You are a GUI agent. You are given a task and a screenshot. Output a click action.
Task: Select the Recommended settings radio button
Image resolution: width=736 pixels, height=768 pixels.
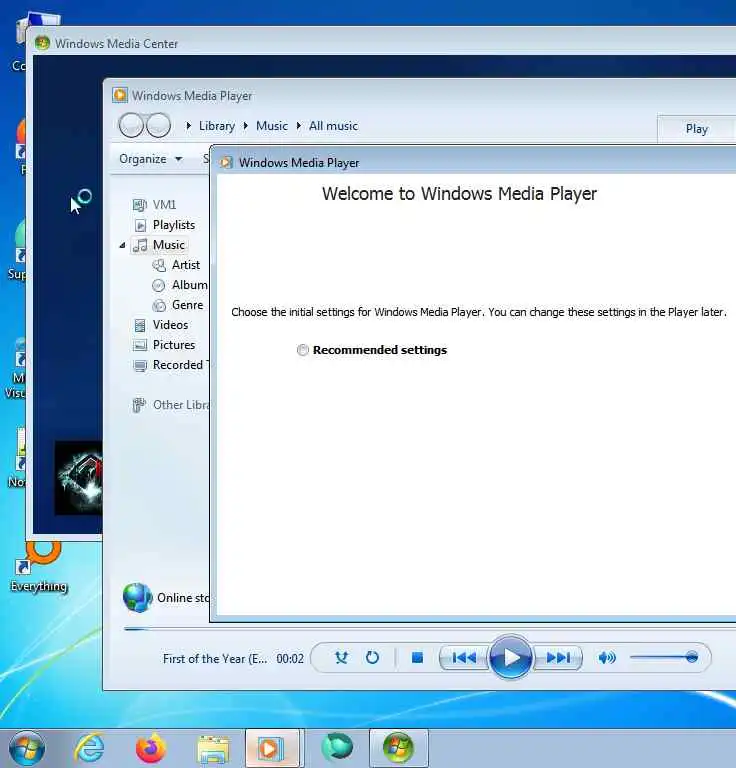pyautogui.click(x=303, y=350)
